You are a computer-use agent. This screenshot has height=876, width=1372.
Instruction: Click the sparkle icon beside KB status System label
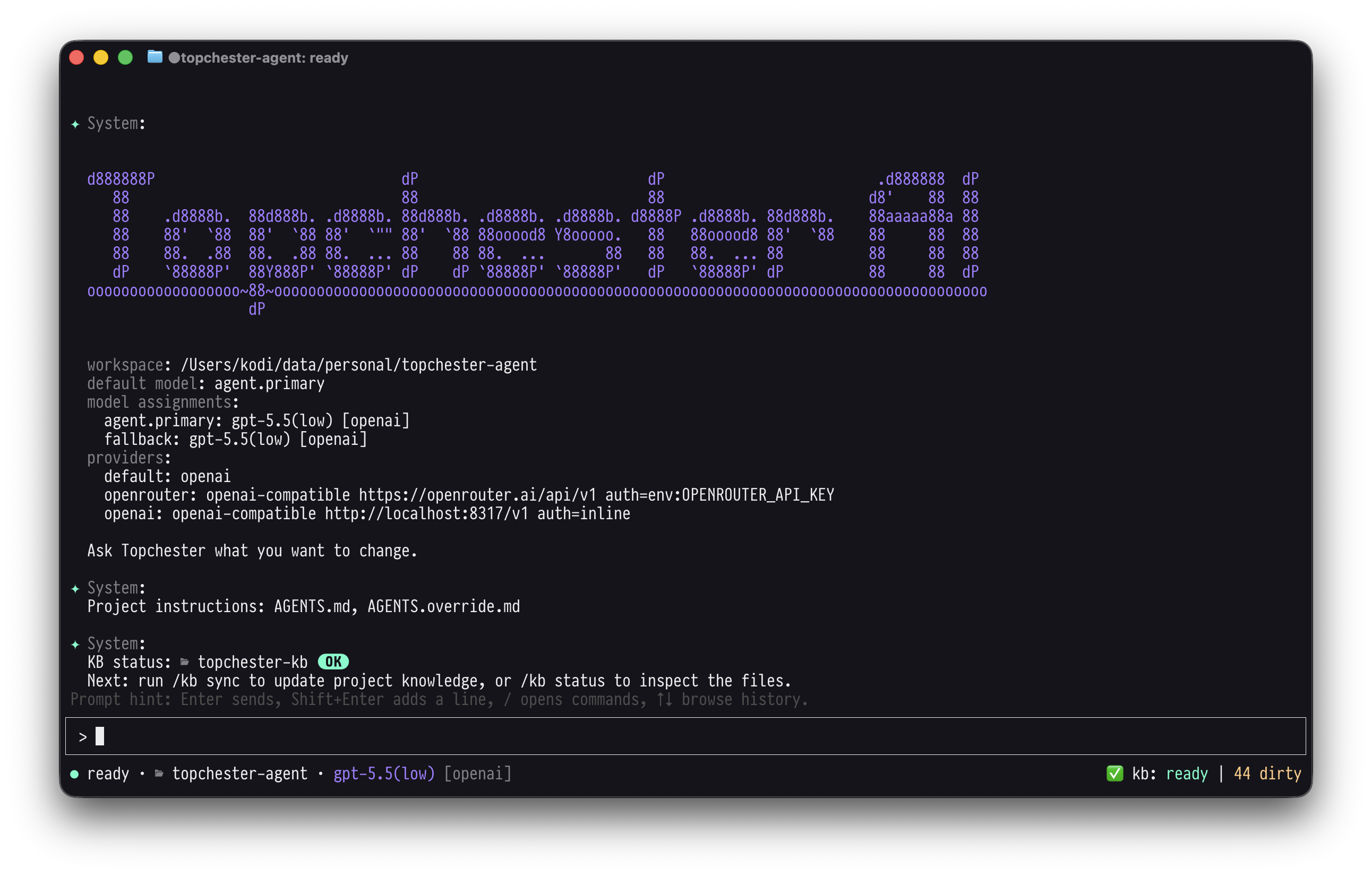click(75, 645)
